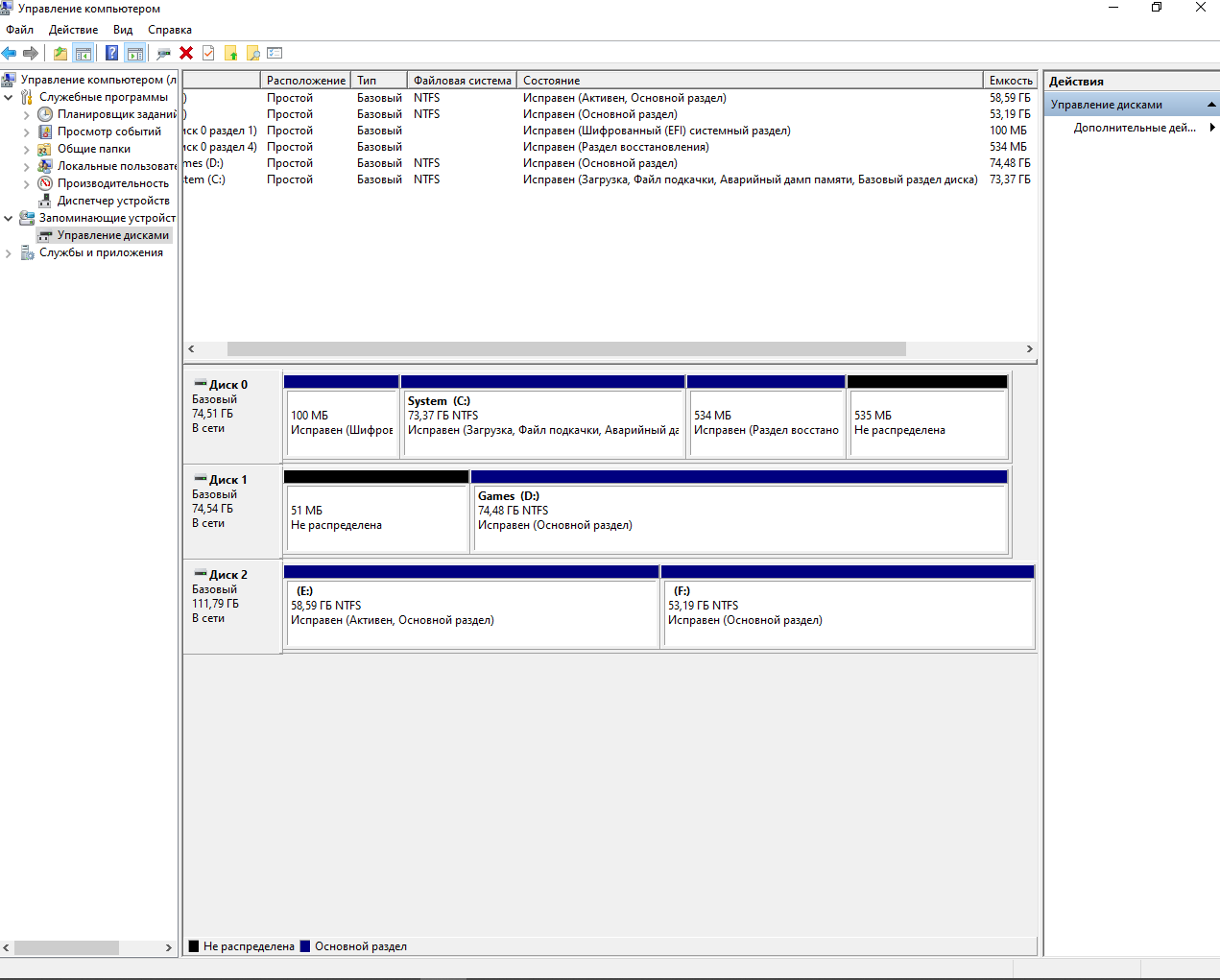1220x980 pixels.
Task: Click the red X delete icon
Action: pos(186,53)
